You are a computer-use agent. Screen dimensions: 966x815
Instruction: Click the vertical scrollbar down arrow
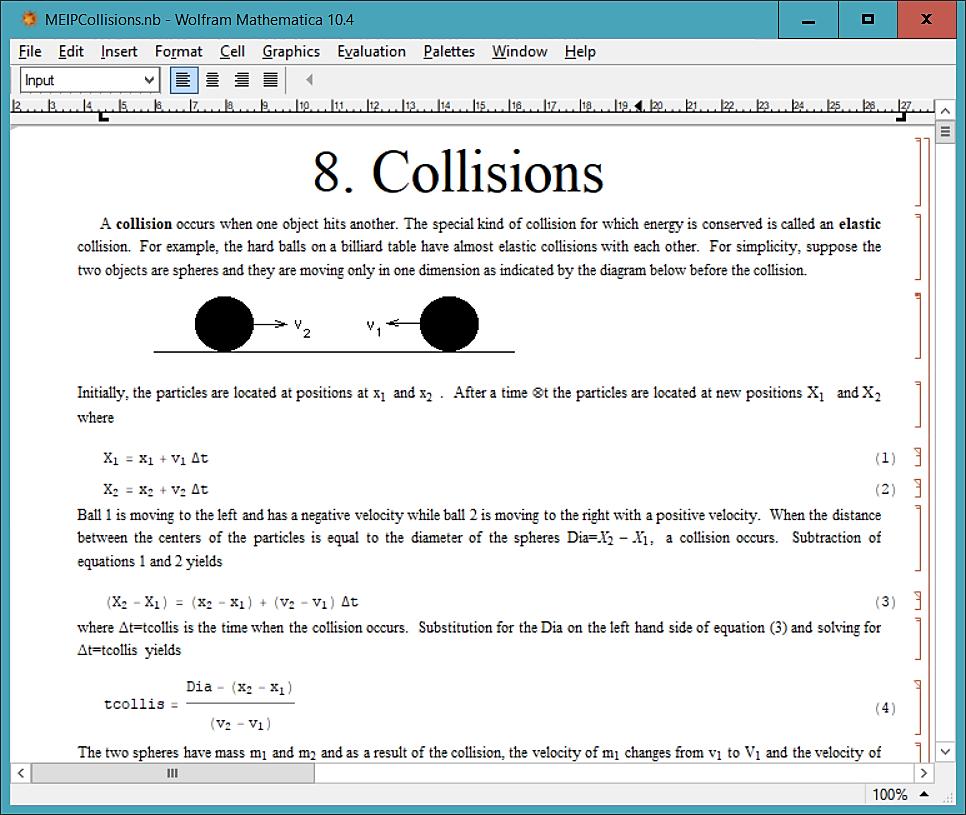[945, 752]
